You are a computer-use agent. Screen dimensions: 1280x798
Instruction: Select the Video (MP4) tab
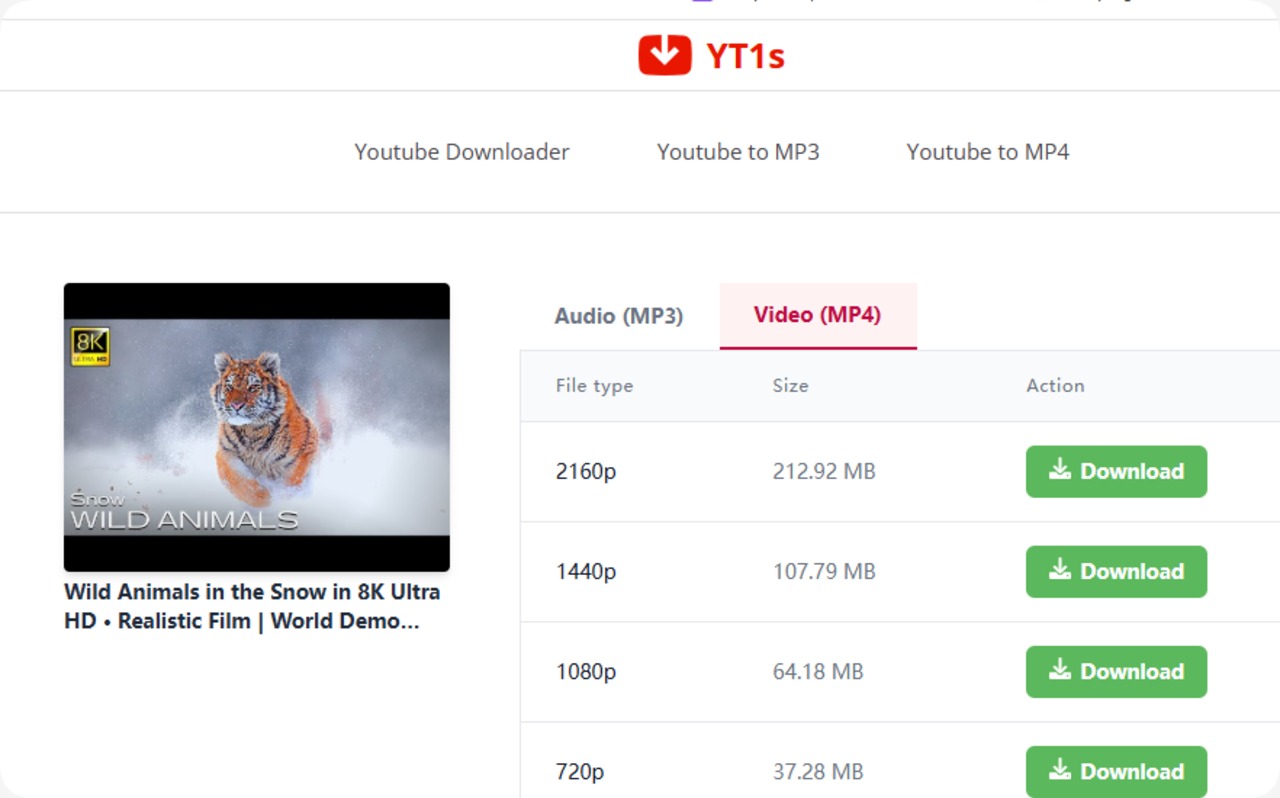point(817,315)
